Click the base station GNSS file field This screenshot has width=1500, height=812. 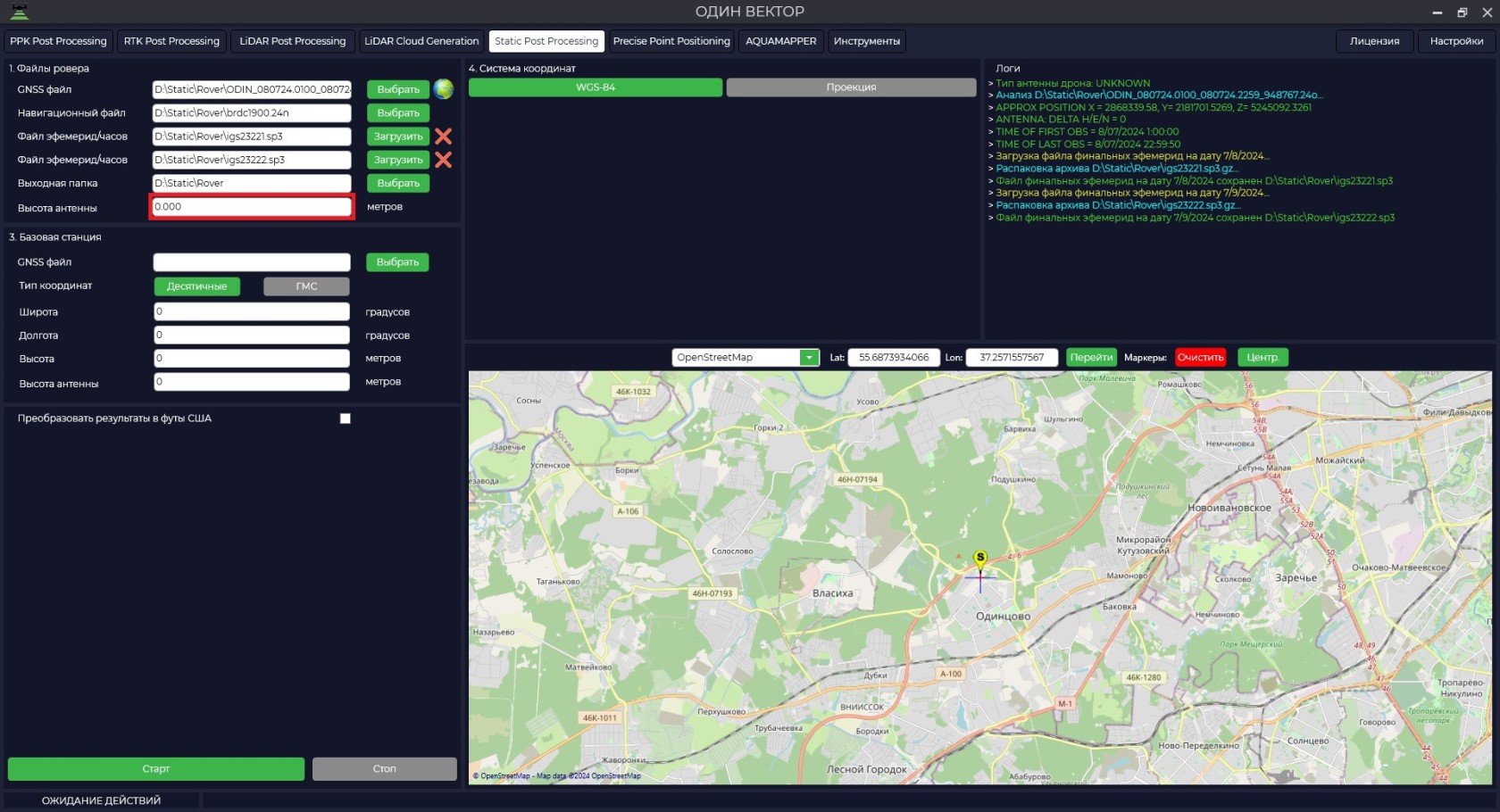pyautogui.click(x=252, y=262)
